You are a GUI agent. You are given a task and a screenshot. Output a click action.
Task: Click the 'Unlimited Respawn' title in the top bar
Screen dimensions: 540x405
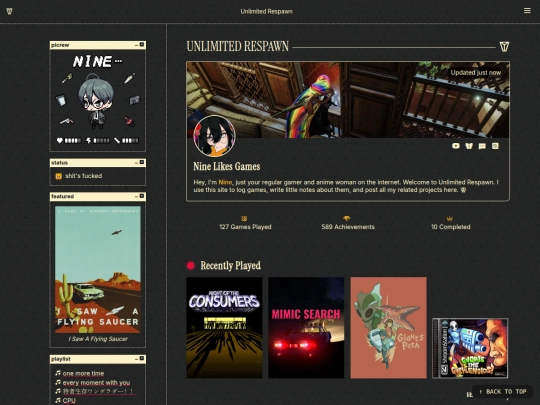[267, 11]
